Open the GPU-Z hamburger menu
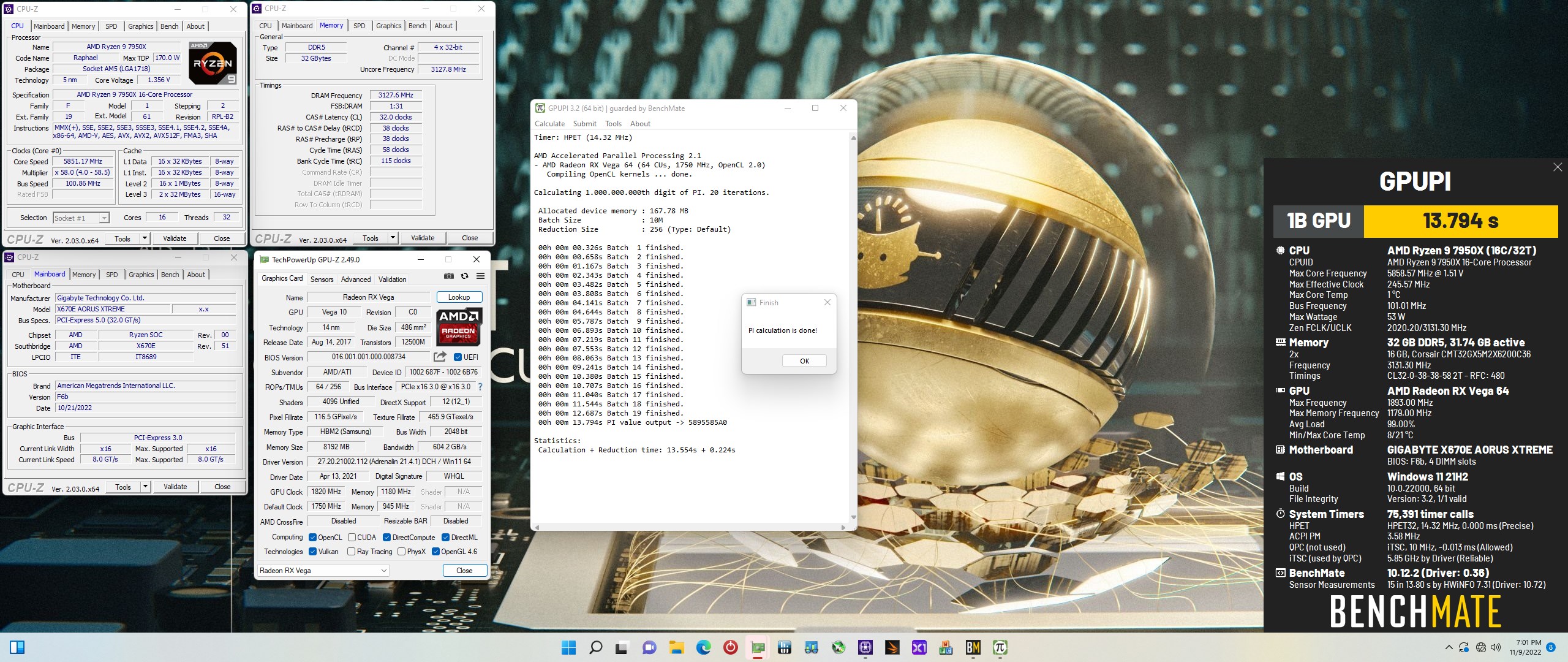 pyautogui.click(x=481, y=276)
